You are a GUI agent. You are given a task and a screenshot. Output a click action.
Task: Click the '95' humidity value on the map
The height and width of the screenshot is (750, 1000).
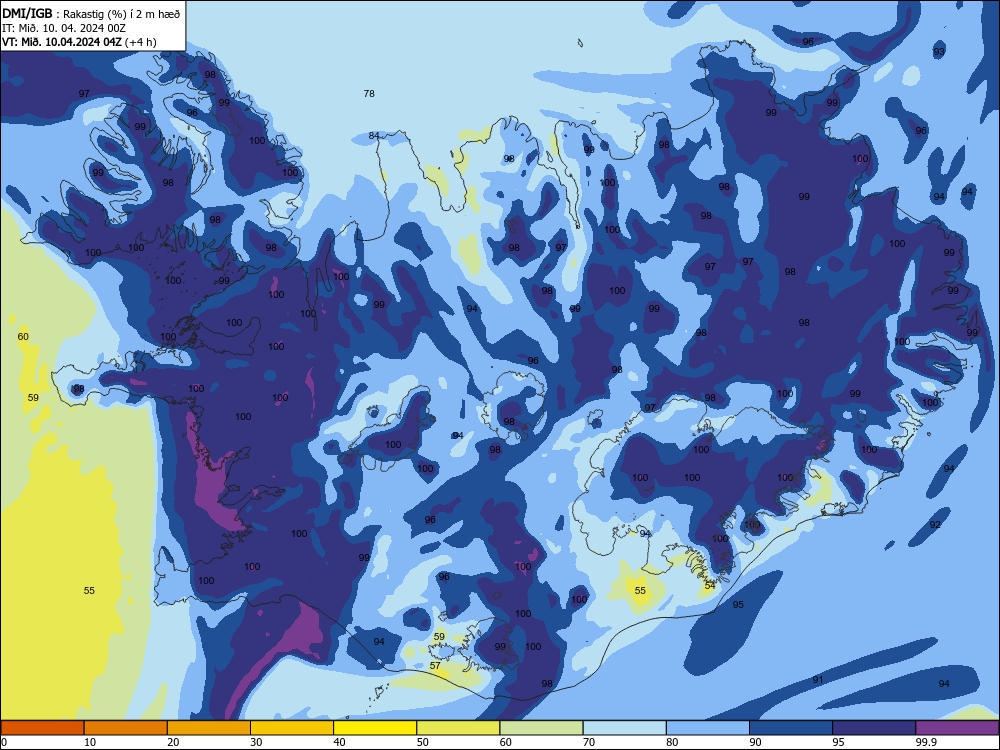click(x=738, y=605)
